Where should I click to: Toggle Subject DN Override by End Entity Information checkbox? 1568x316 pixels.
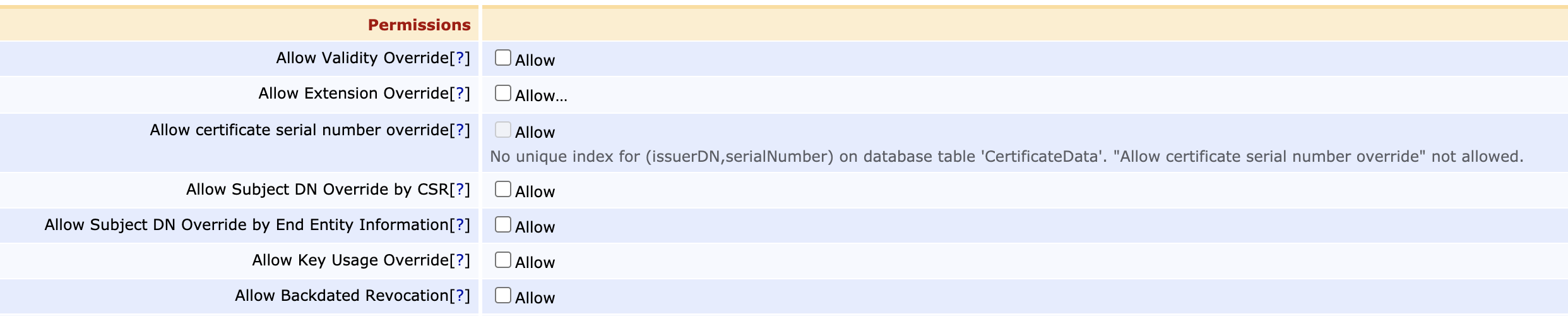(502, 224)
